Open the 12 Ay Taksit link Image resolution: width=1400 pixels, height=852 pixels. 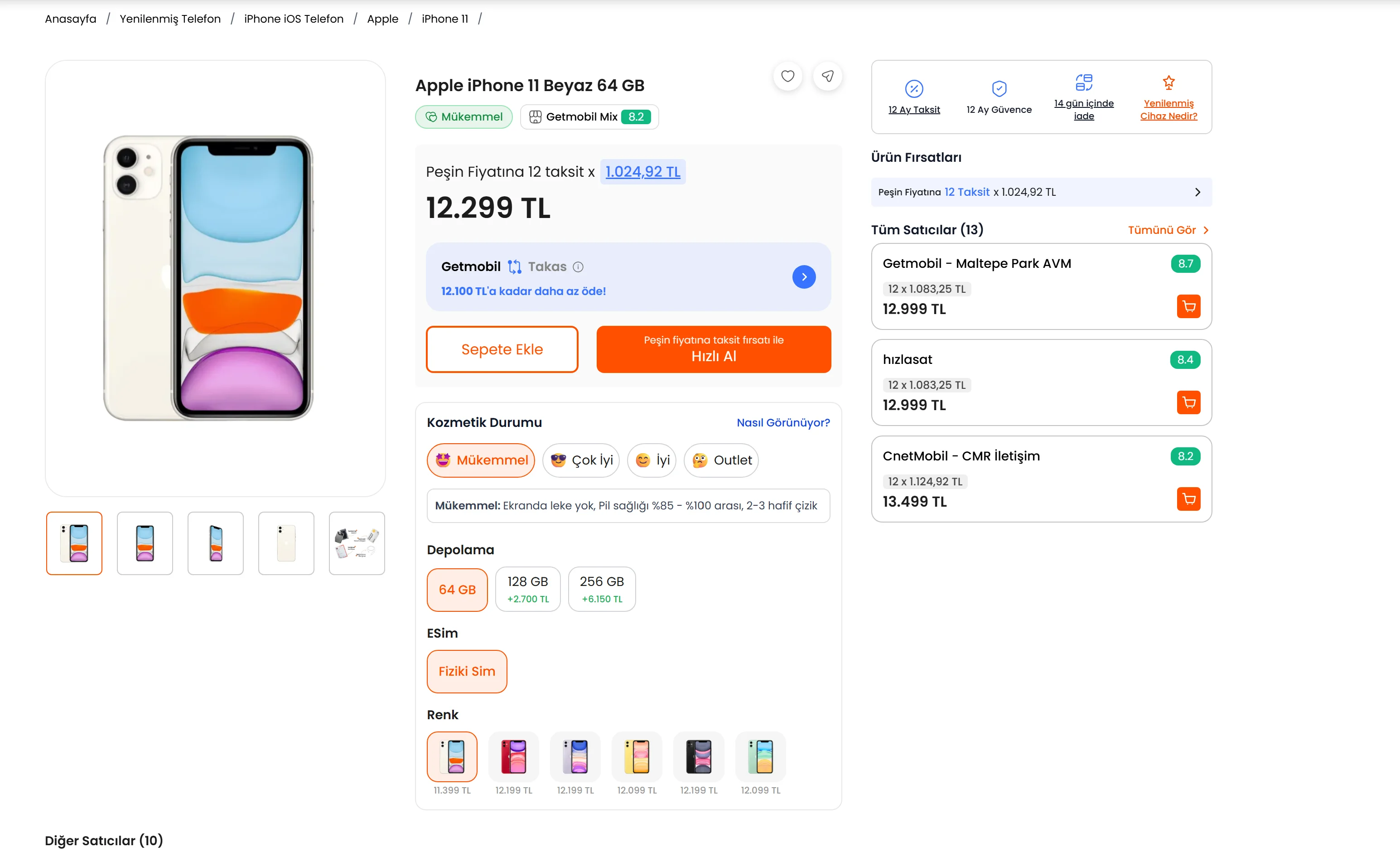pos(914,110)
